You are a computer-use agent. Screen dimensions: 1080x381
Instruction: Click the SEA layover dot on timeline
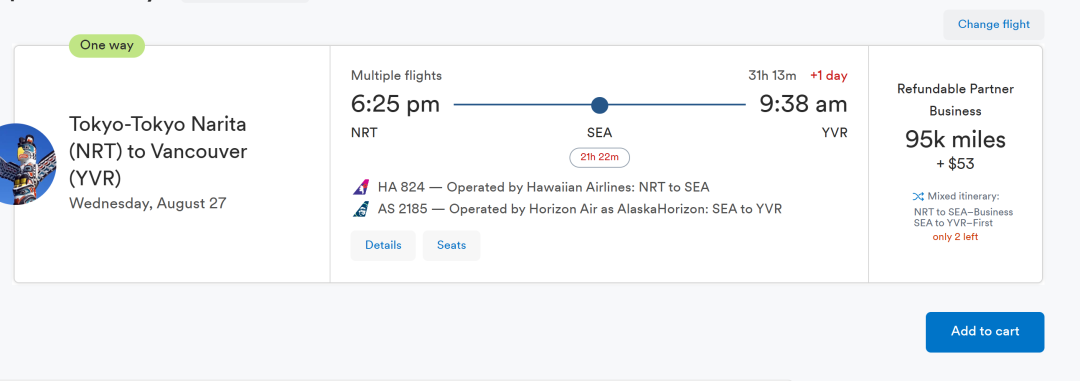[599, 105]
